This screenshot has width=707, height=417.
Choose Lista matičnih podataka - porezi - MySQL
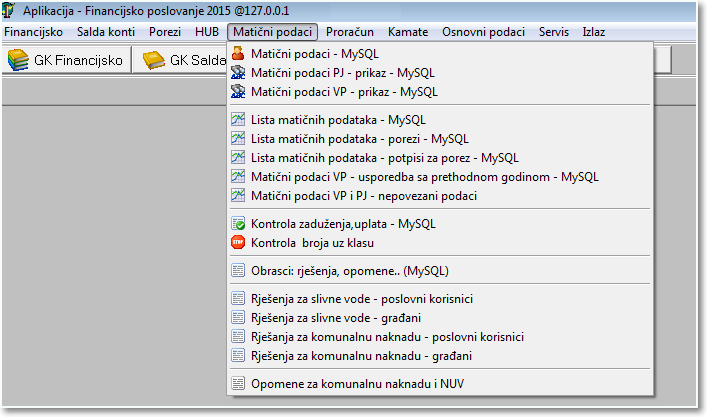(359, 139)
